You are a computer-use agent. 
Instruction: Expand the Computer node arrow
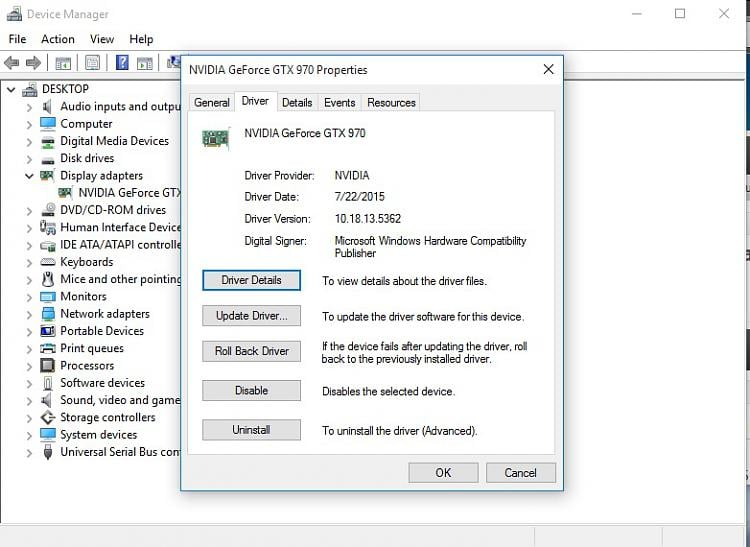(29, 125)
